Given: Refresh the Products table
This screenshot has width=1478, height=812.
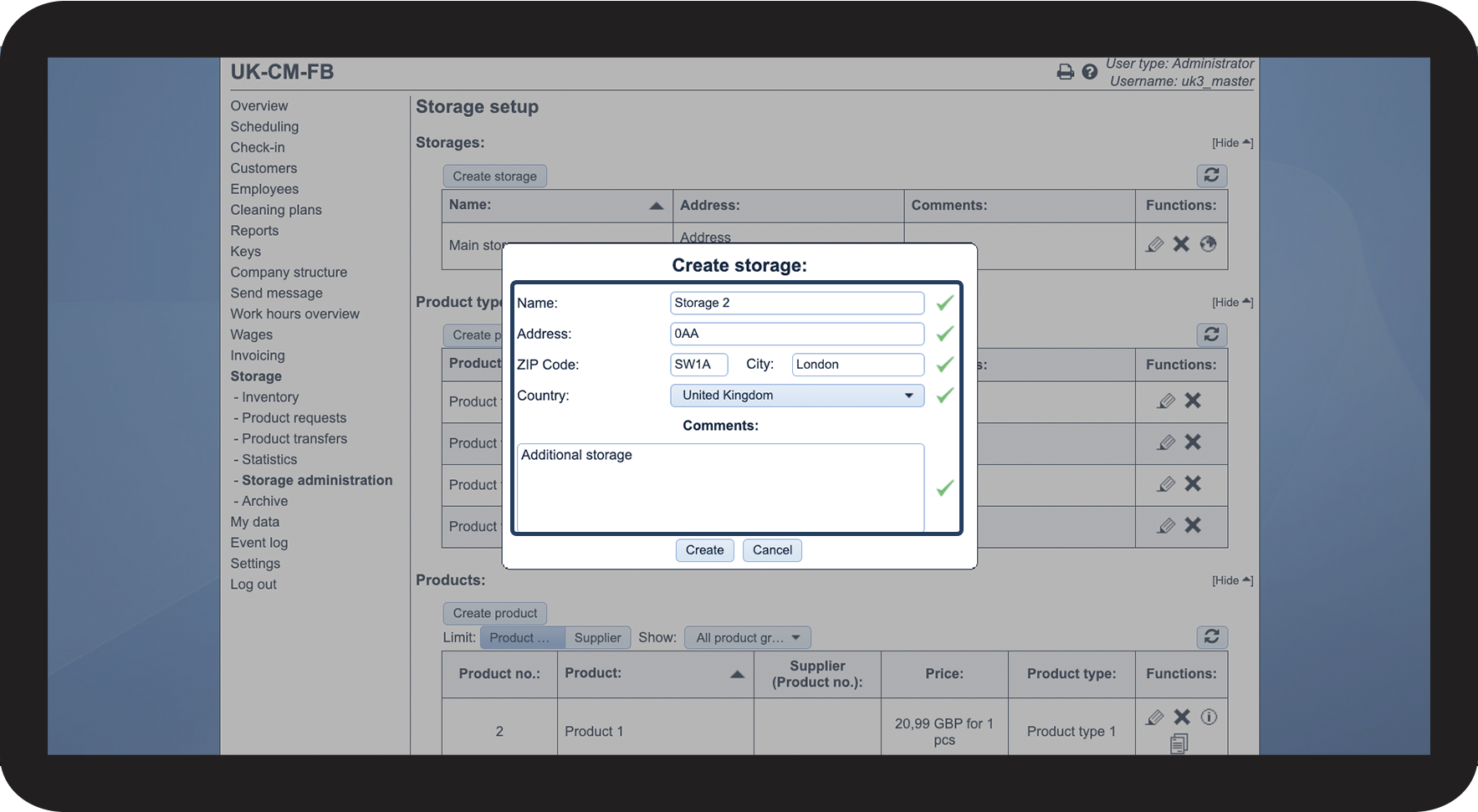Looking at the screenshot, I should [1211, 637].
